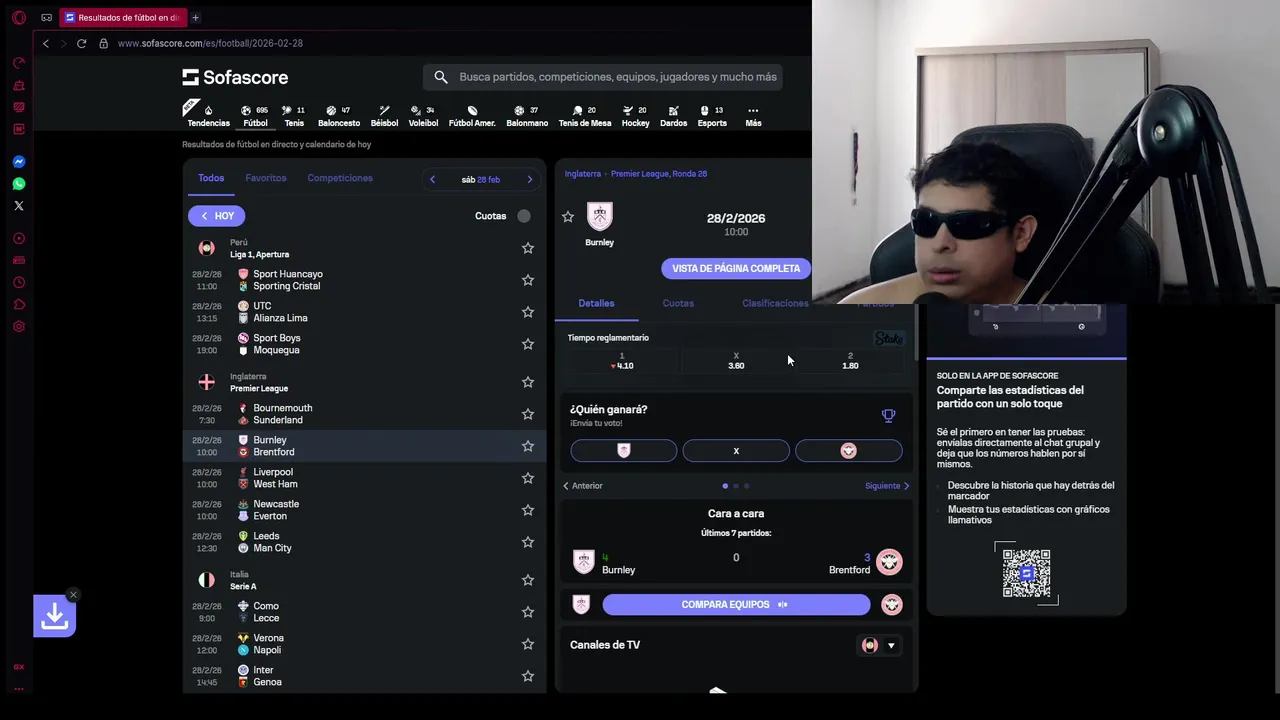
Task: Go to Siguiente card
Action: [888, 486]
